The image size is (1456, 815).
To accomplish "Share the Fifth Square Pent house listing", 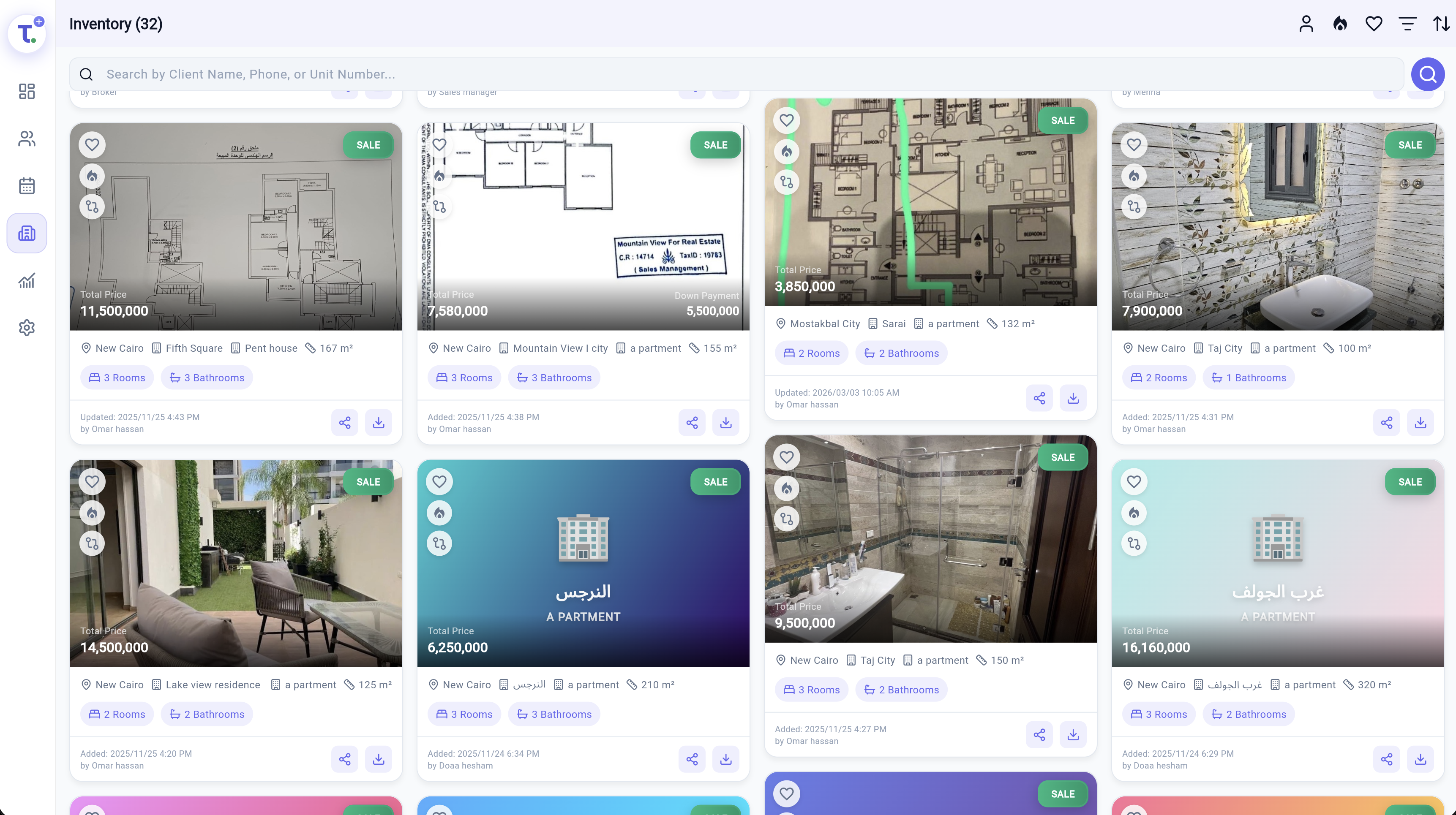I will tap(345, 422).
